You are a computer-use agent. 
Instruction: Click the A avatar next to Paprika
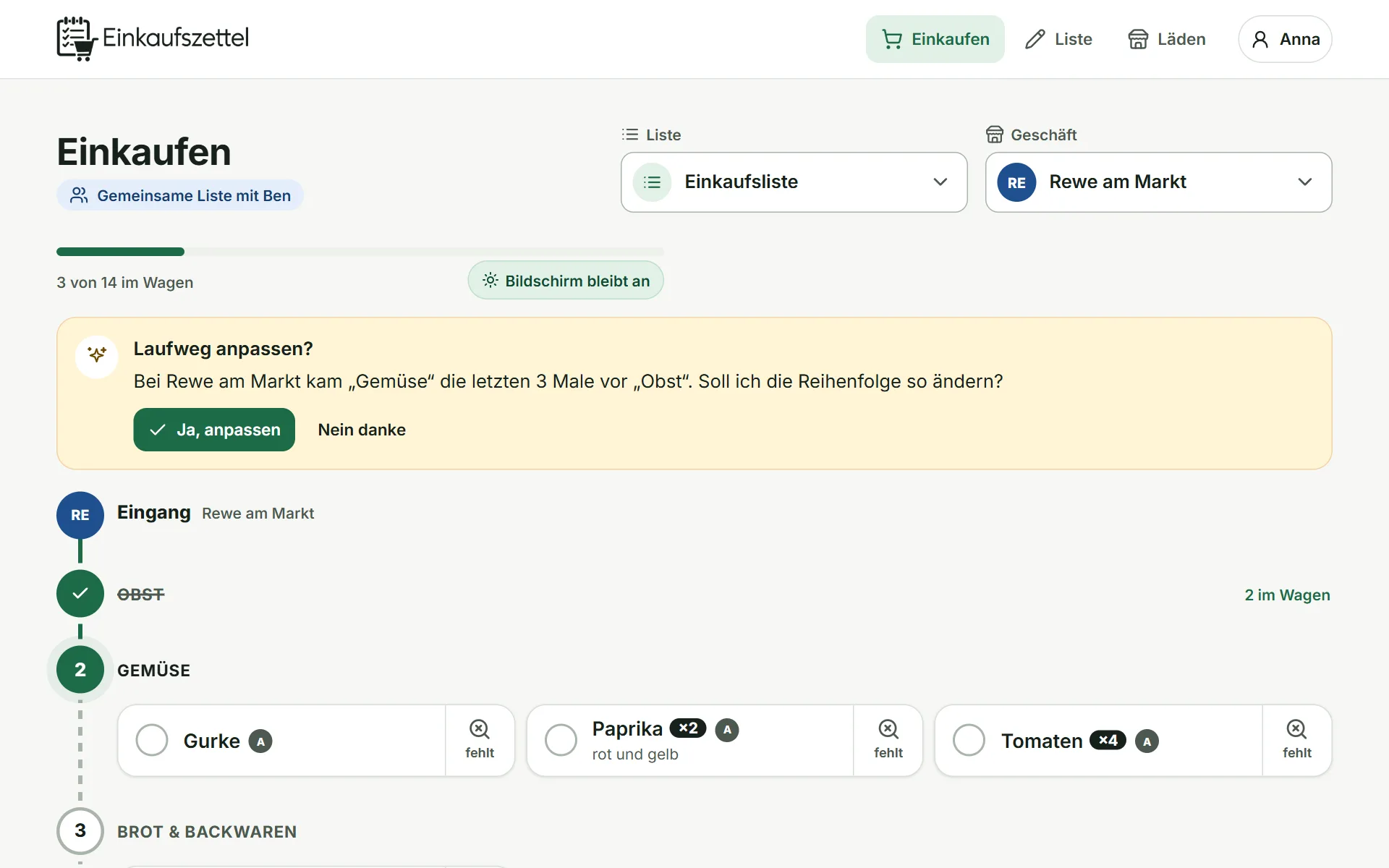[727, 730]
